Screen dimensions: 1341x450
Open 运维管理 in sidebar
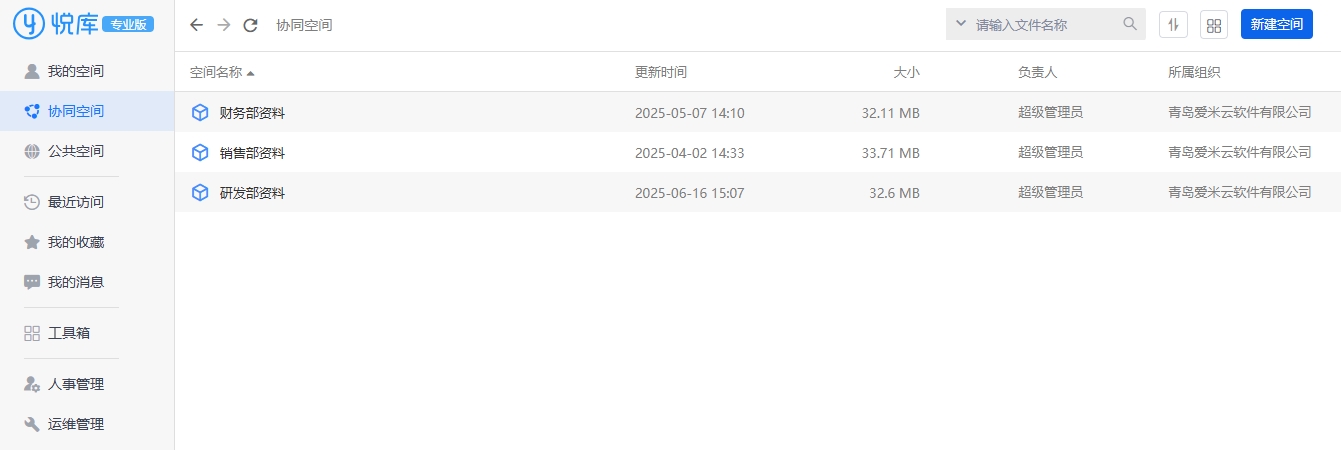click(x=76, y=424)
